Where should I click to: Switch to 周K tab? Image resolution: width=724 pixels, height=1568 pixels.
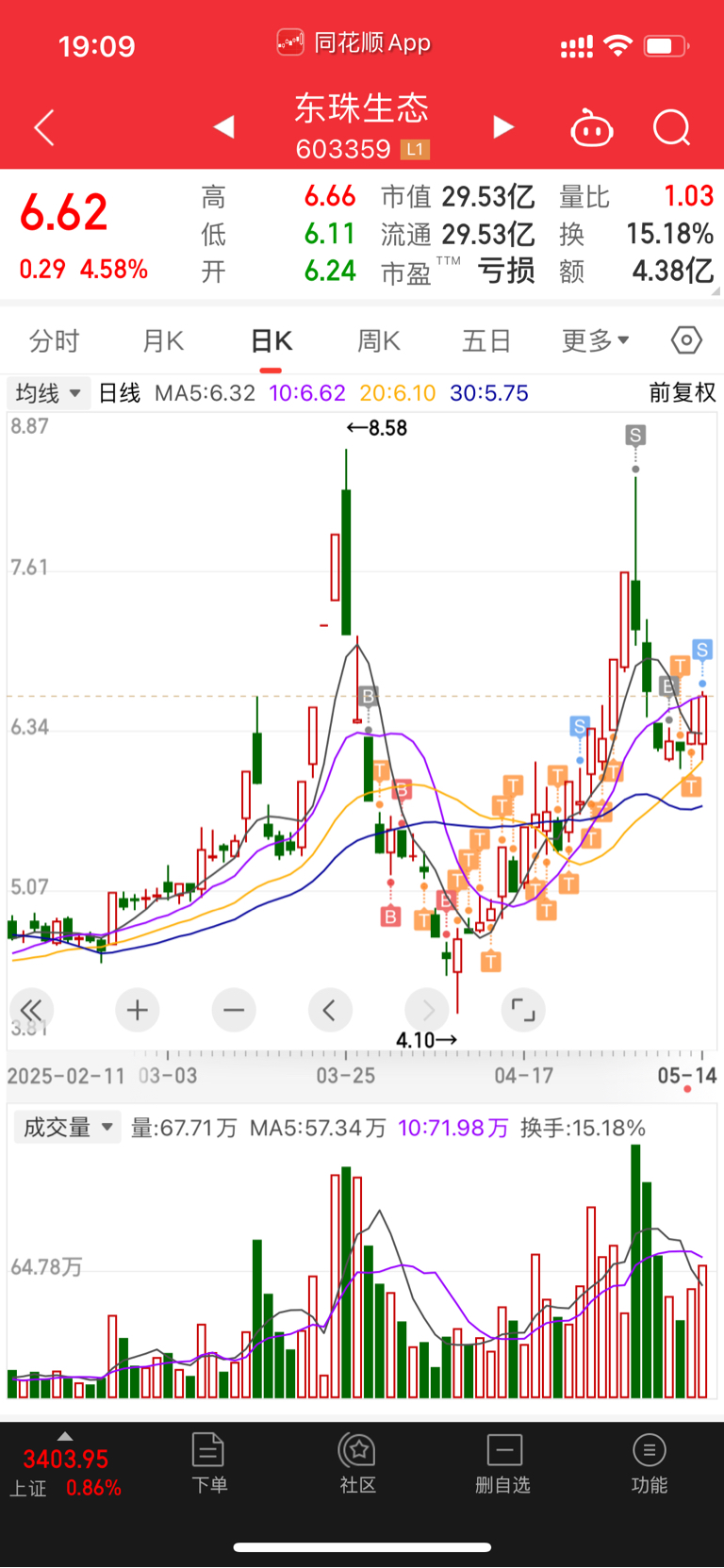point(379,340)
